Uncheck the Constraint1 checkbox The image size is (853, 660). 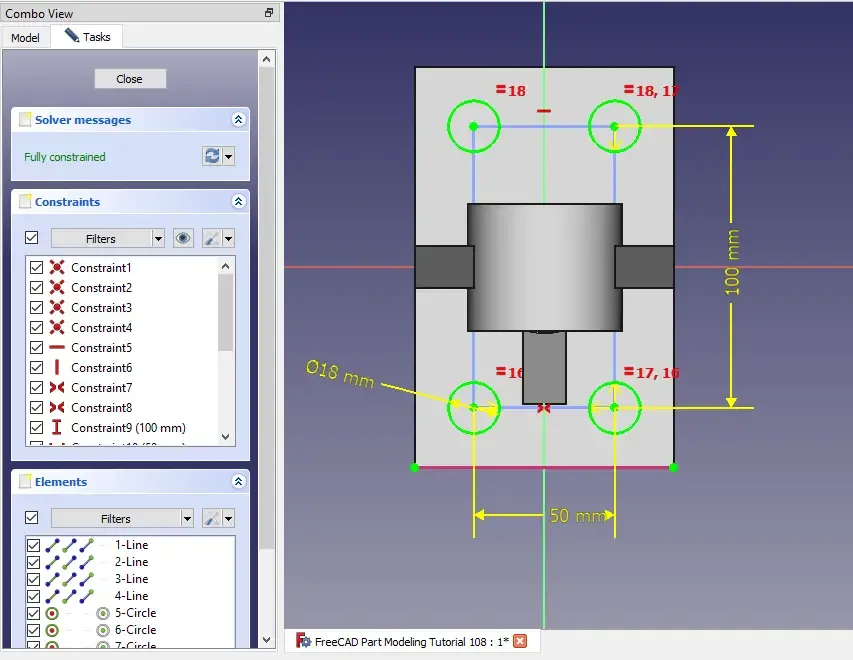click(x=36, y=267)
